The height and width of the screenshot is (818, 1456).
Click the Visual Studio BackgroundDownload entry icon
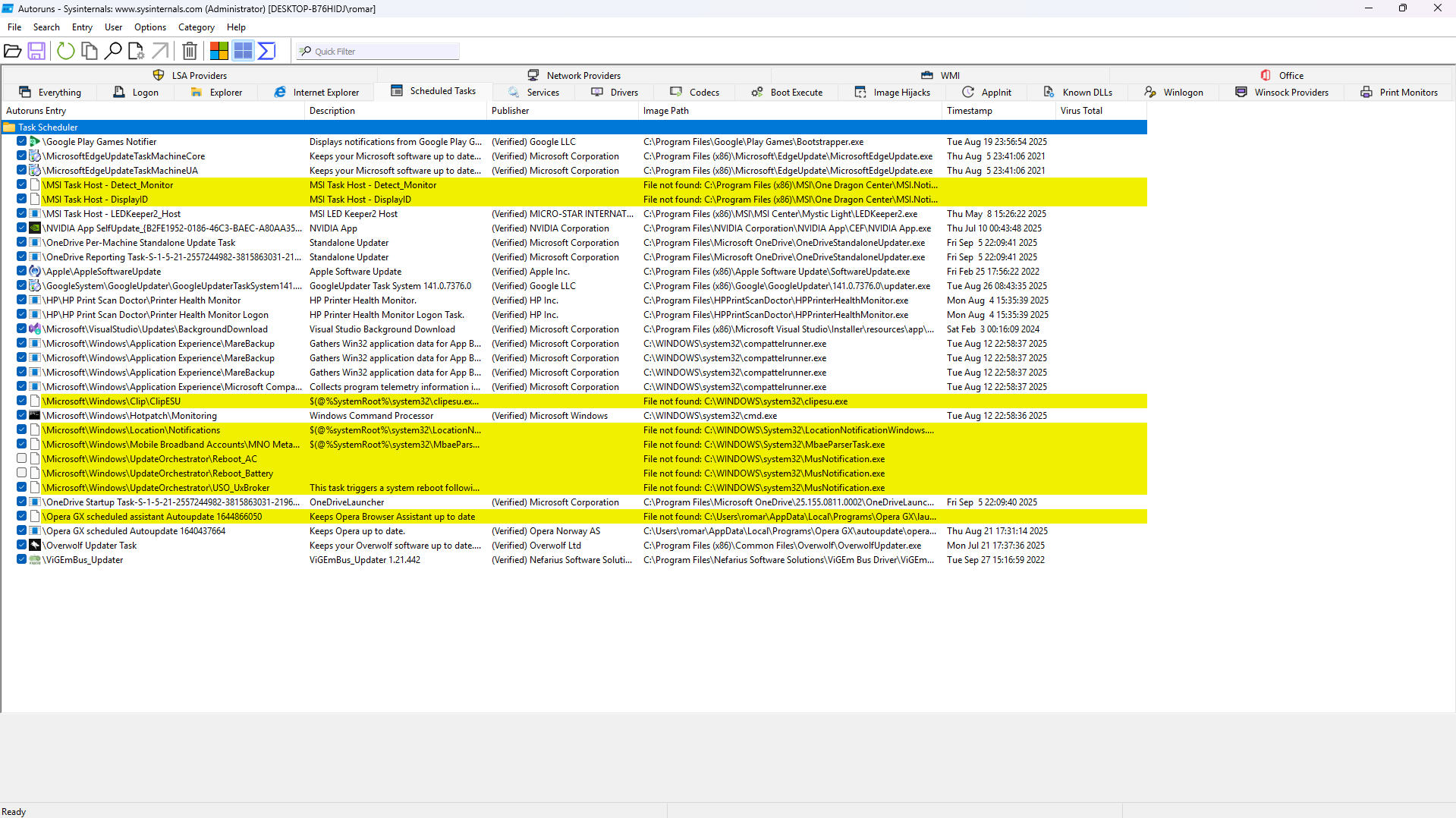[35, 329]
